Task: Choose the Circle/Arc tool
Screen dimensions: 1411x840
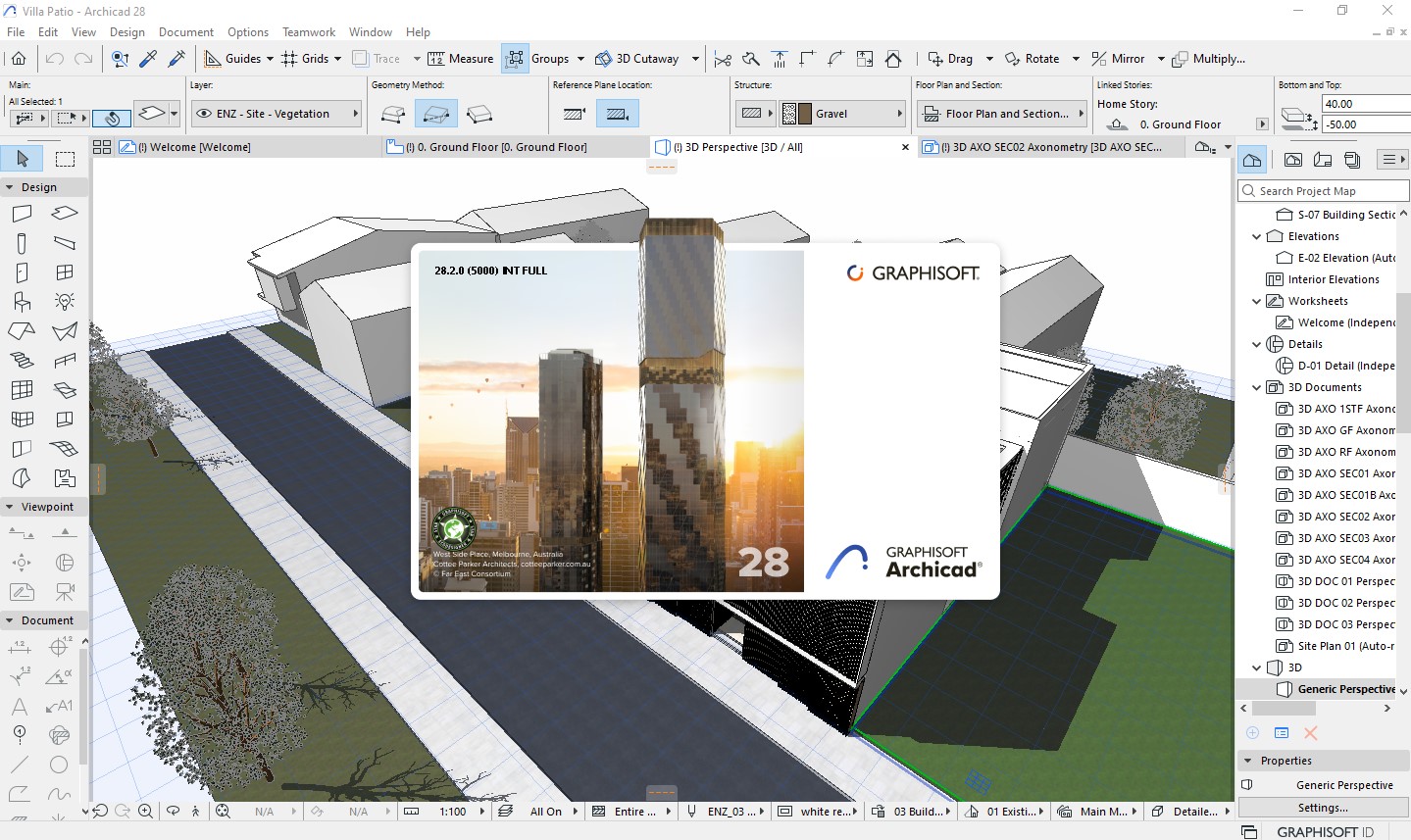Action: coord(59,765)
